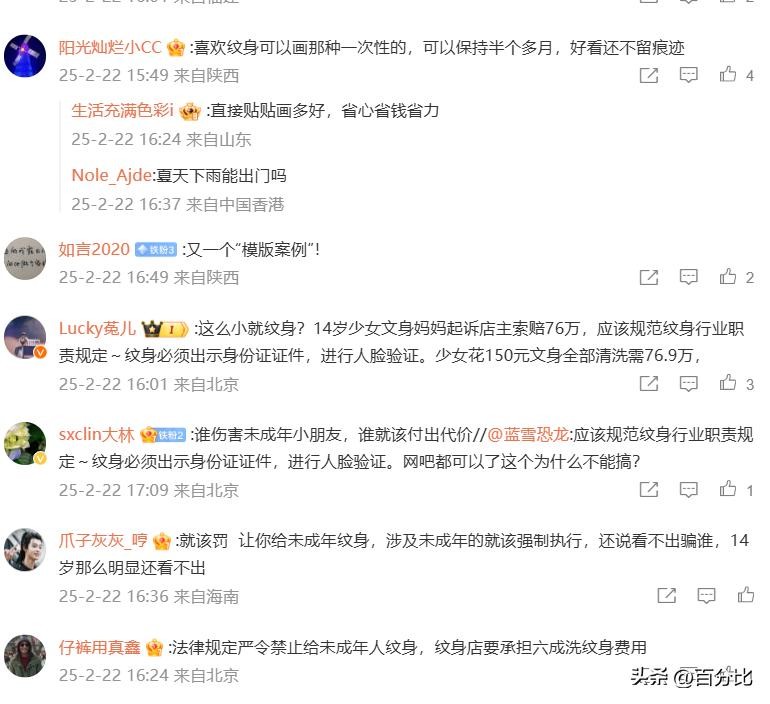Open Lucky莵儿's avatar
This screenshot has width=770, height=704.
[25, 337]
